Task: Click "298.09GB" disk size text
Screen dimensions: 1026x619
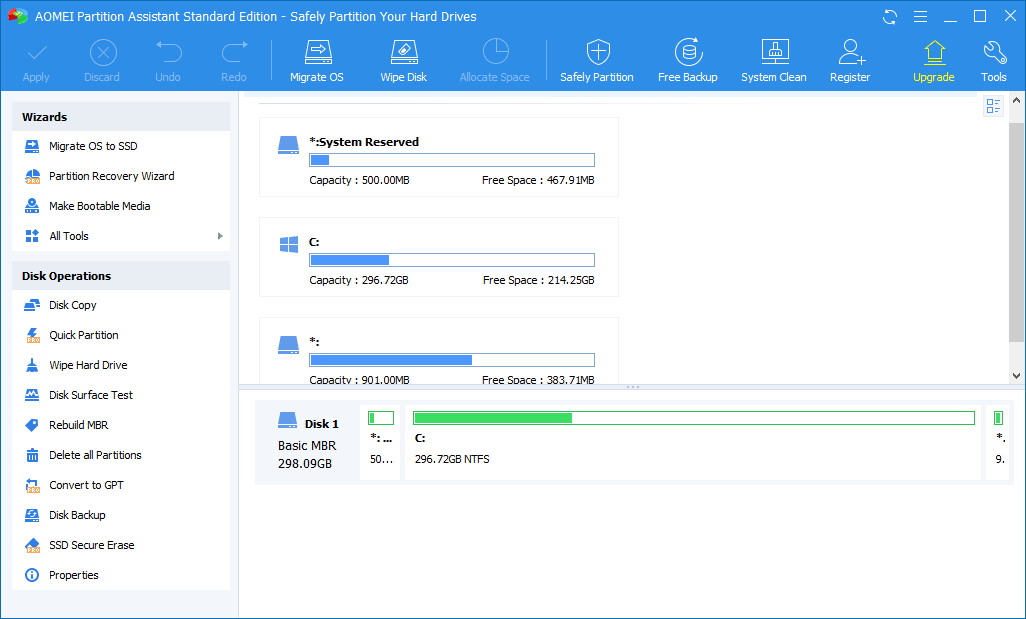Action: 305,464
